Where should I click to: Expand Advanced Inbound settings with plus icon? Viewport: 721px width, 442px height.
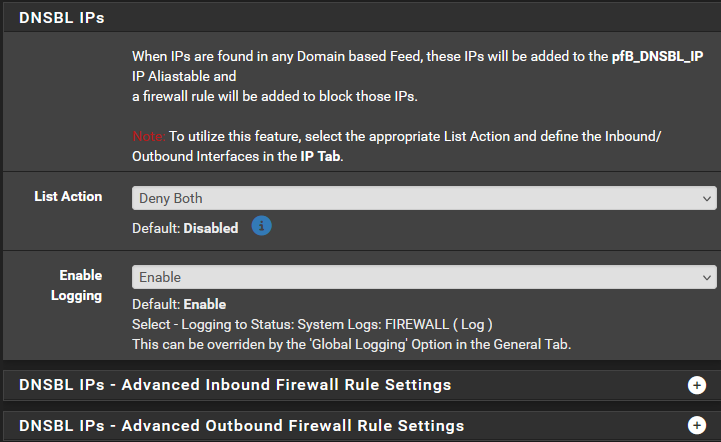point(697,385)
